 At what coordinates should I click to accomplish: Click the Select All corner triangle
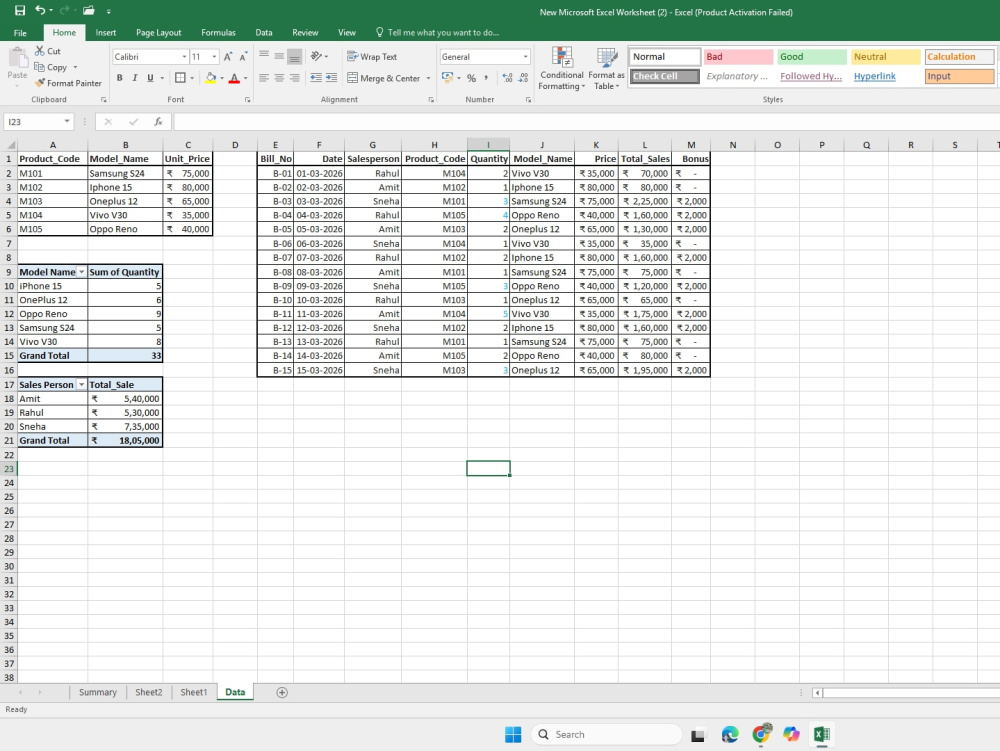(x=10, y=145)
